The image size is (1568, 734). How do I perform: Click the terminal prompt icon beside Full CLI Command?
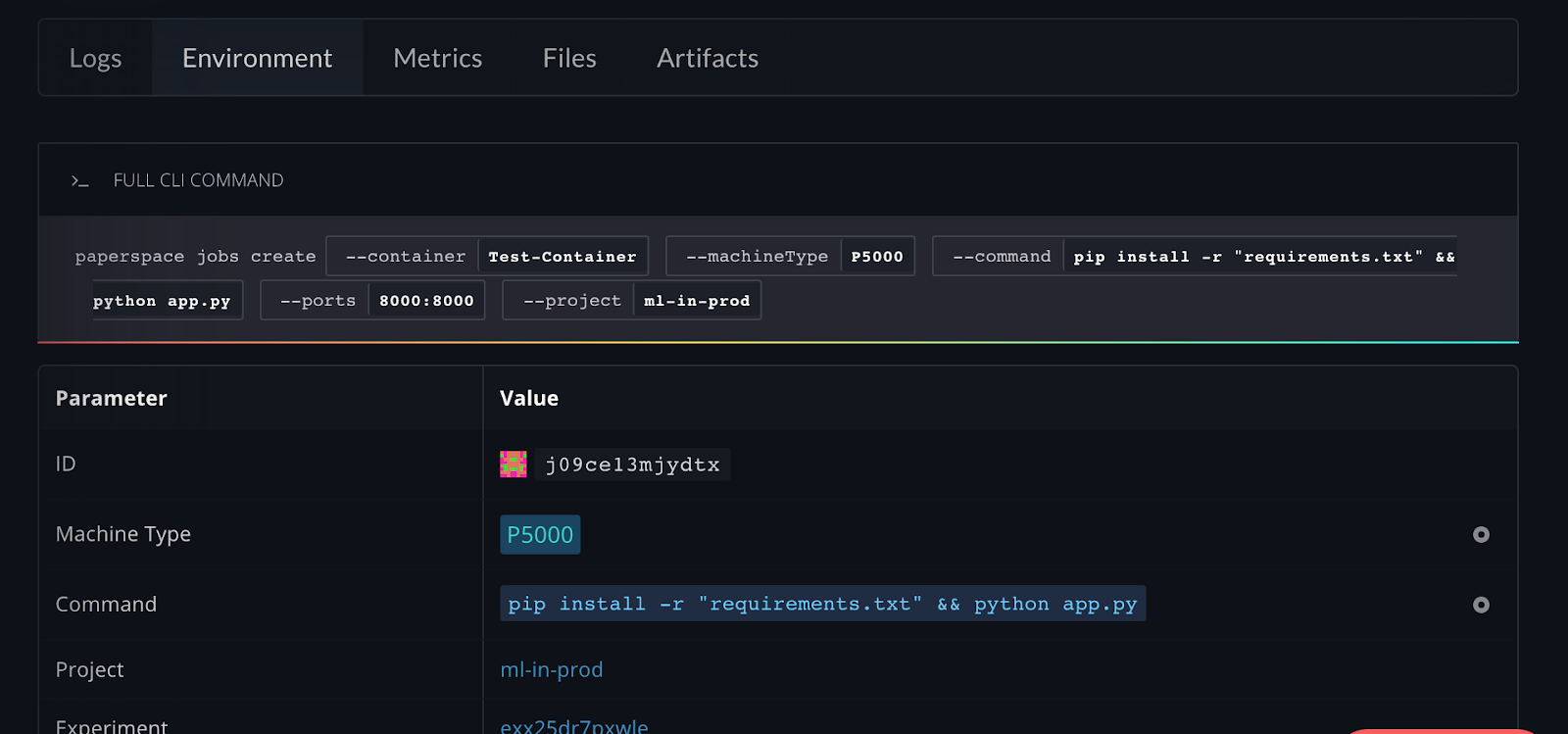click(x=79, y=181)
